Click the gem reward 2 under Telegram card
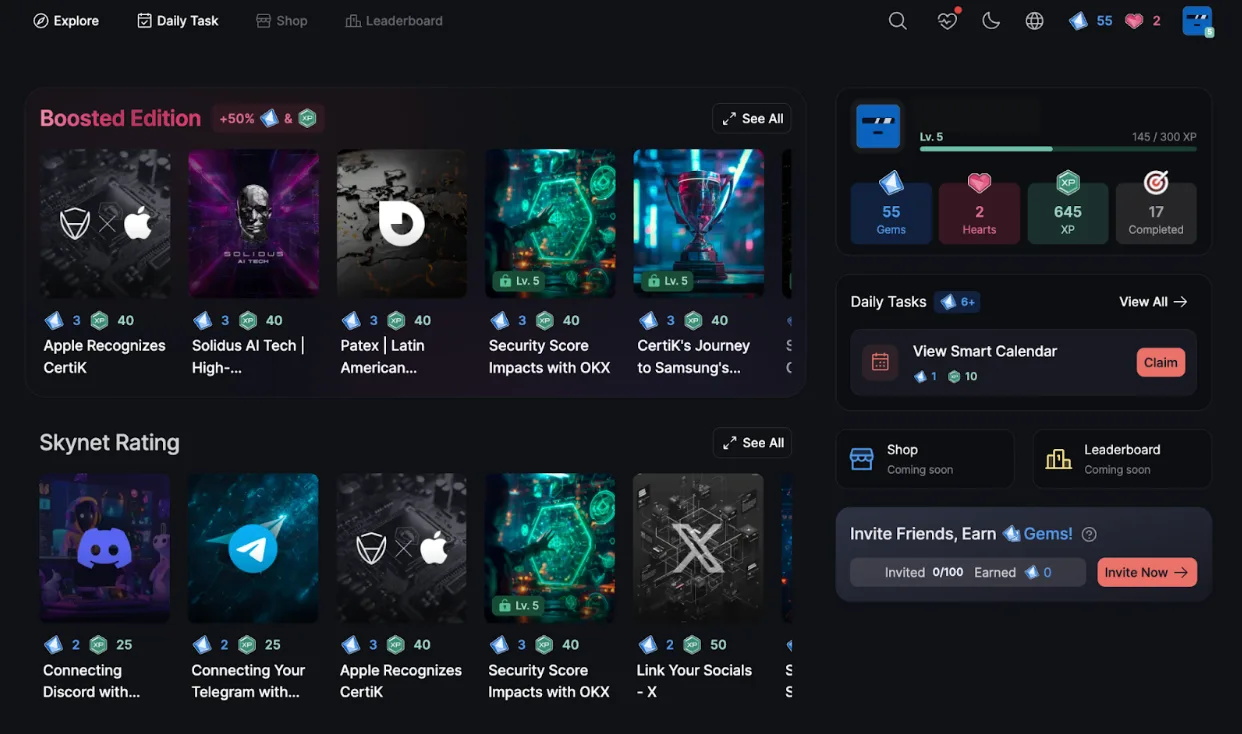The image size is (1242, 734). point(212,645)
